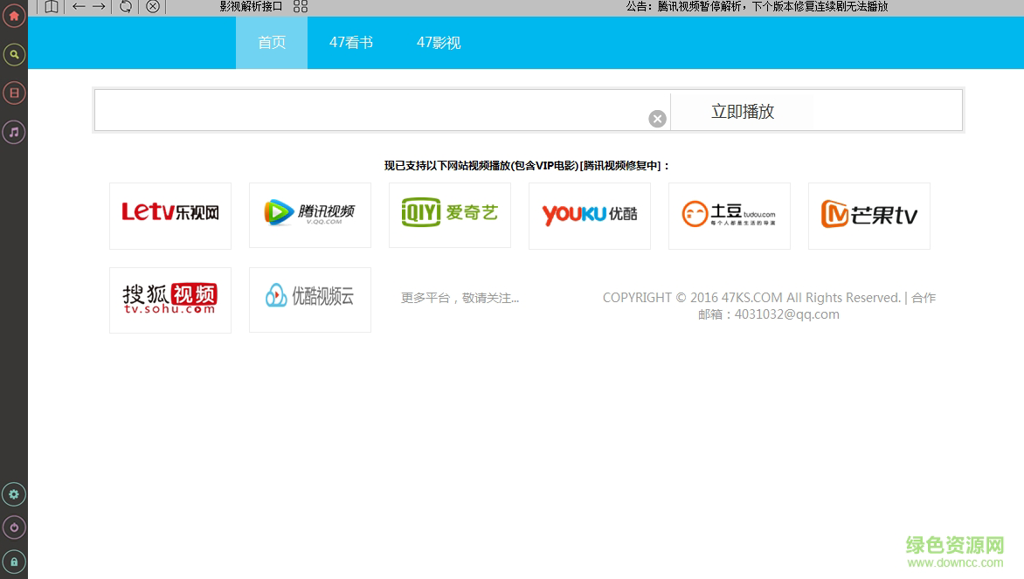Select the 芒果tv site tile

click(x=869, y=215)
